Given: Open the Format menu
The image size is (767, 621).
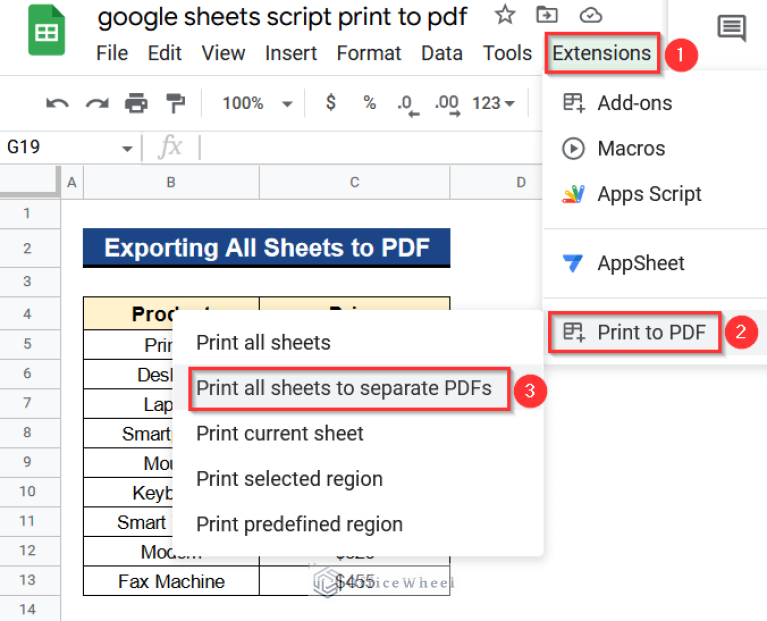Looking at the screenshot, I should (x=369, y=53).
